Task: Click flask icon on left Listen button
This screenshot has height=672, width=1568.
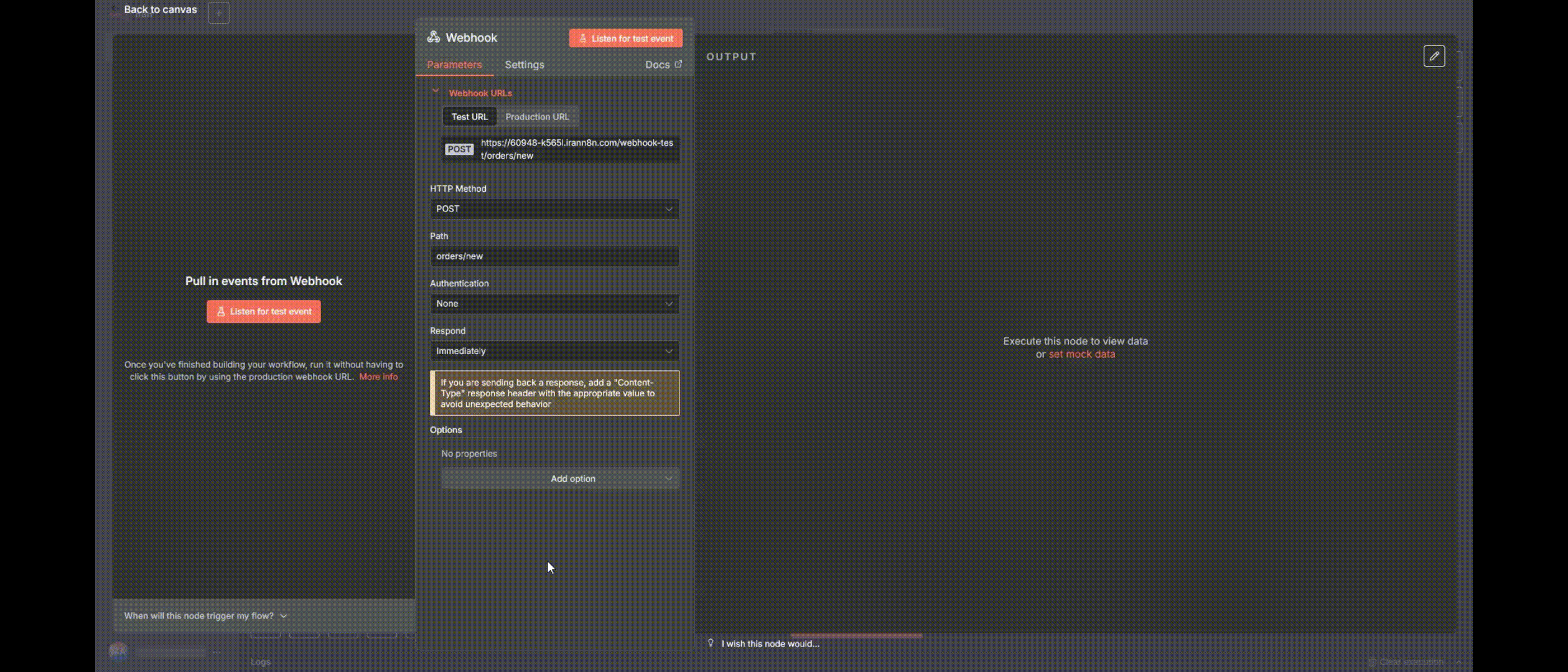Action: tap(221, 312)
